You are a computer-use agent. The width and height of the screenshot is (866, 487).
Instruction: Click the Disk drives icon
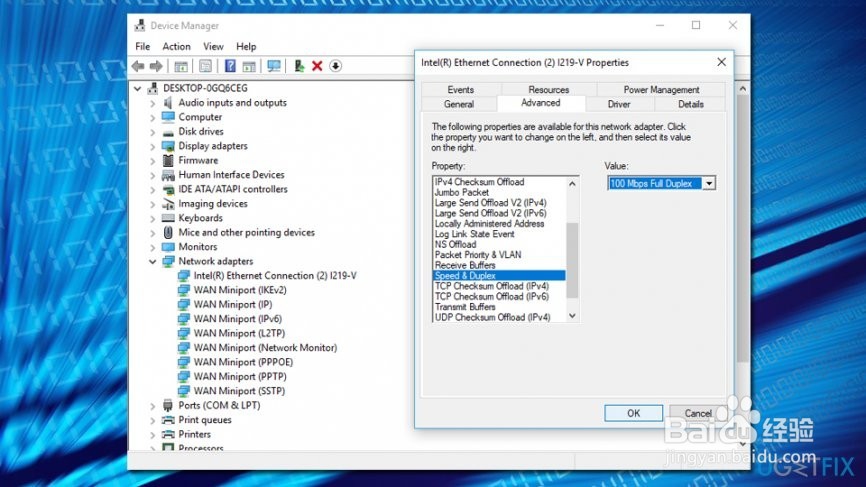coord(168,132)
